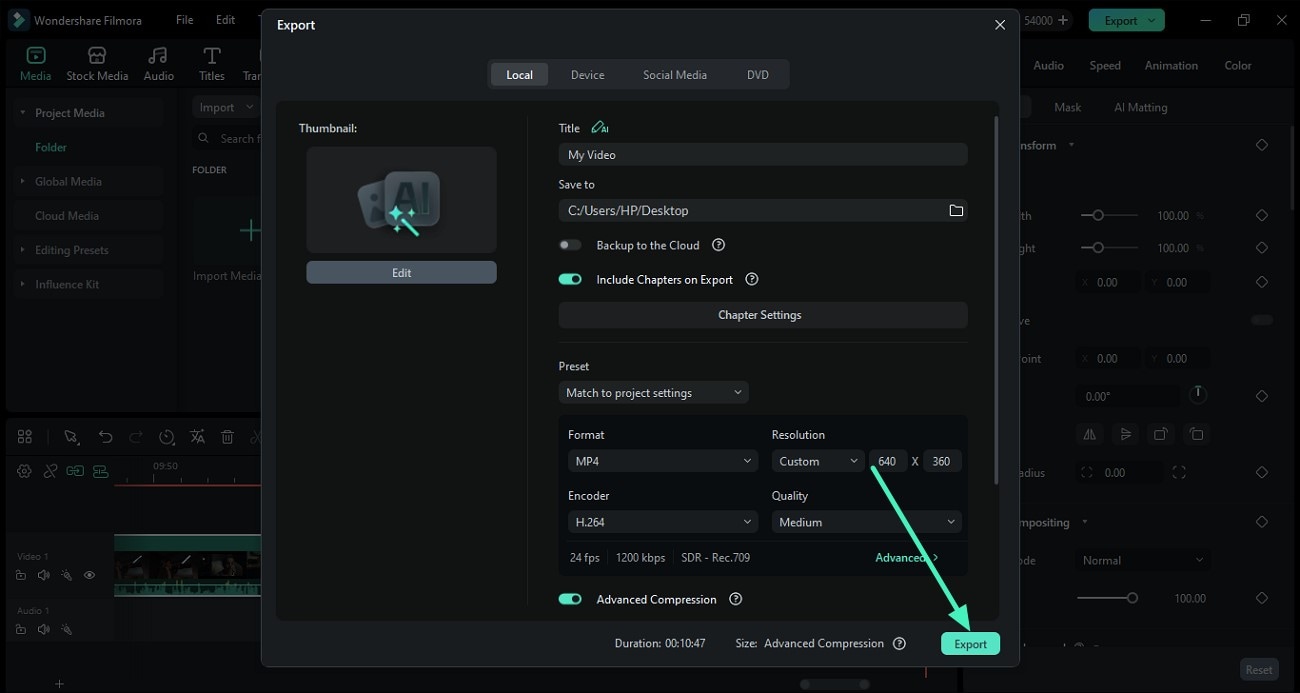Open Stock Media in main window
Viewport: 1300px width, 693px height.
coord(97,63)
